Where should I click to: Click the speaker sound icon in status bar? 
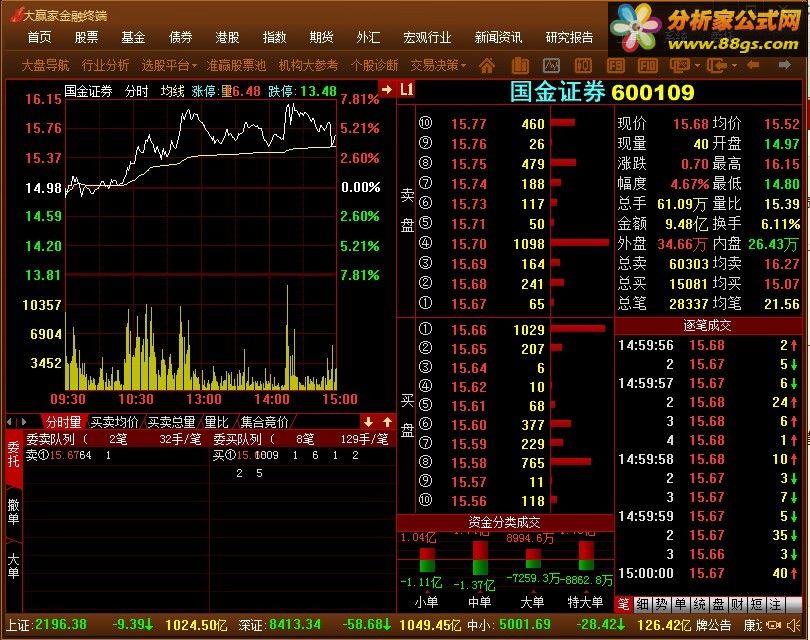coord(793,625)
